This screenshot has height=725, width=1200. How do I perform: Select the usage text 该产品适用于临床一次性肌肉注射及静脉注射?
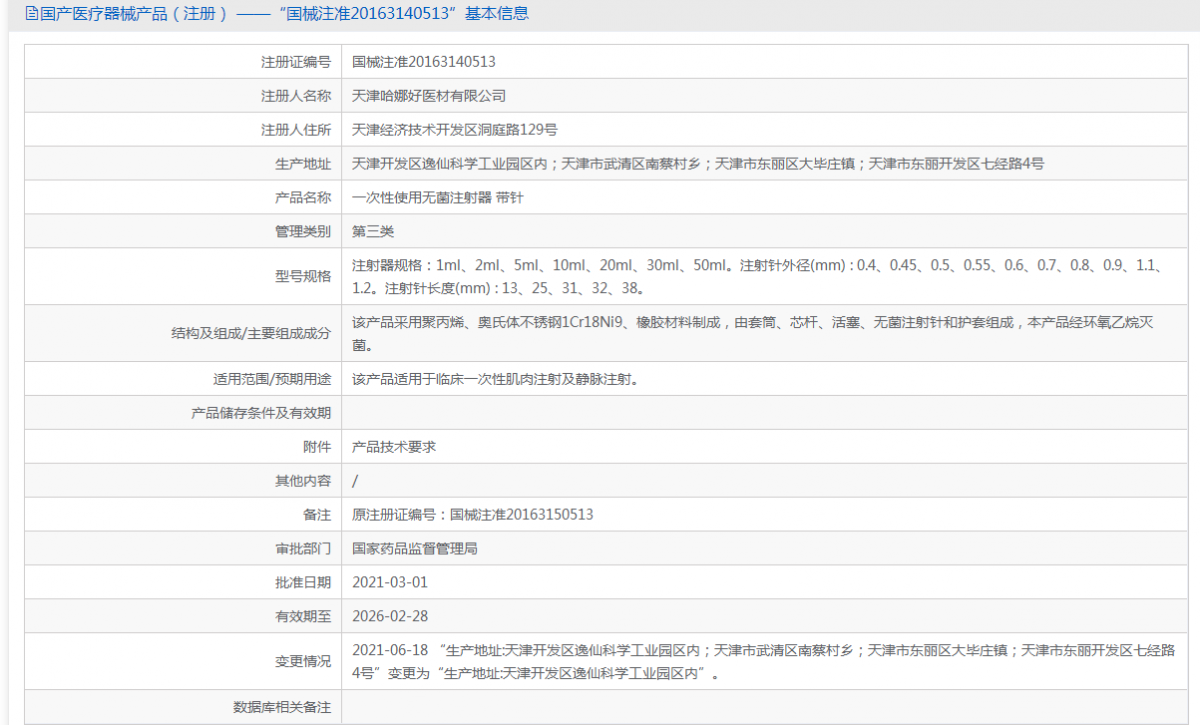coord(495,380)
